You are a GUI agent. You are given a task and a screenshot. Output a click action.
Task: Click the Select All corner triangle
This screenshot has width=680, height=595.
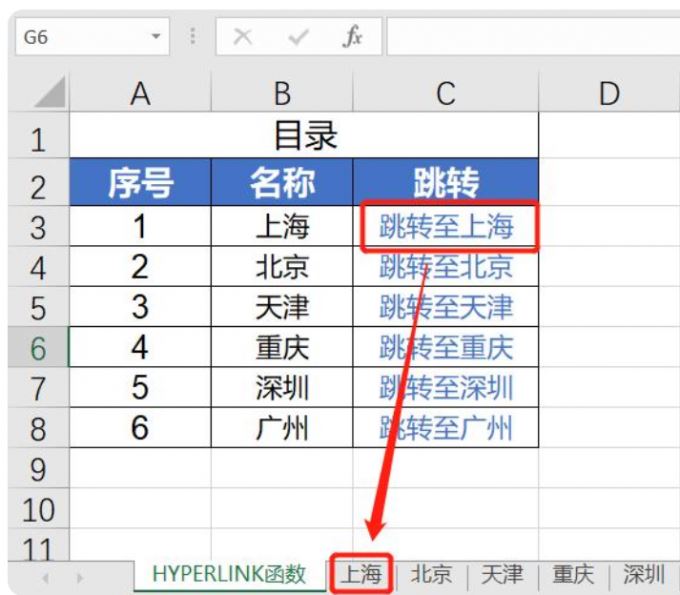(50, 92)
